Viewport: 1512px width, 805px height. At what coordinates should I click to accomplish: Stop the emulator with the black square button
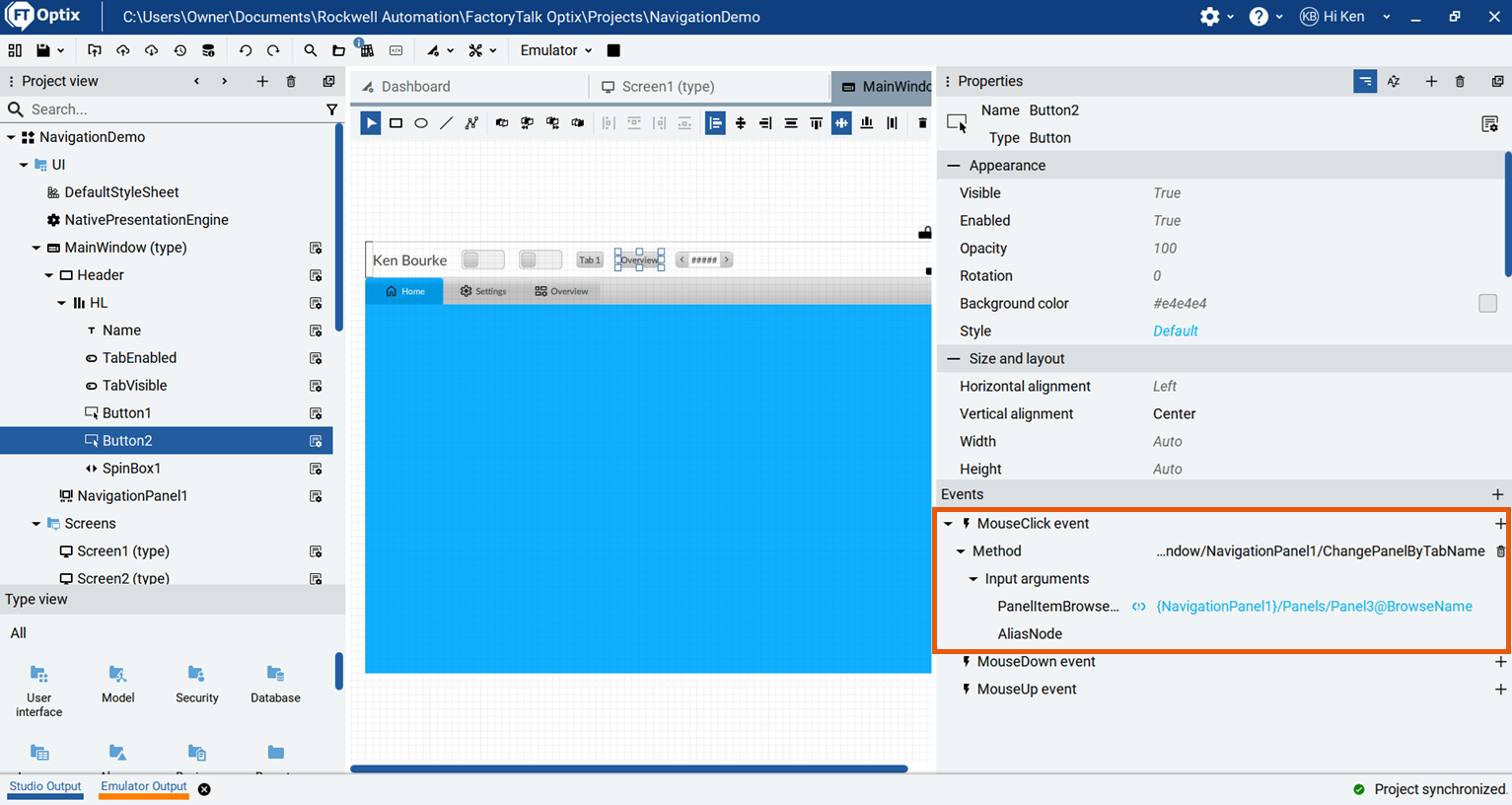tap(613, 50)
